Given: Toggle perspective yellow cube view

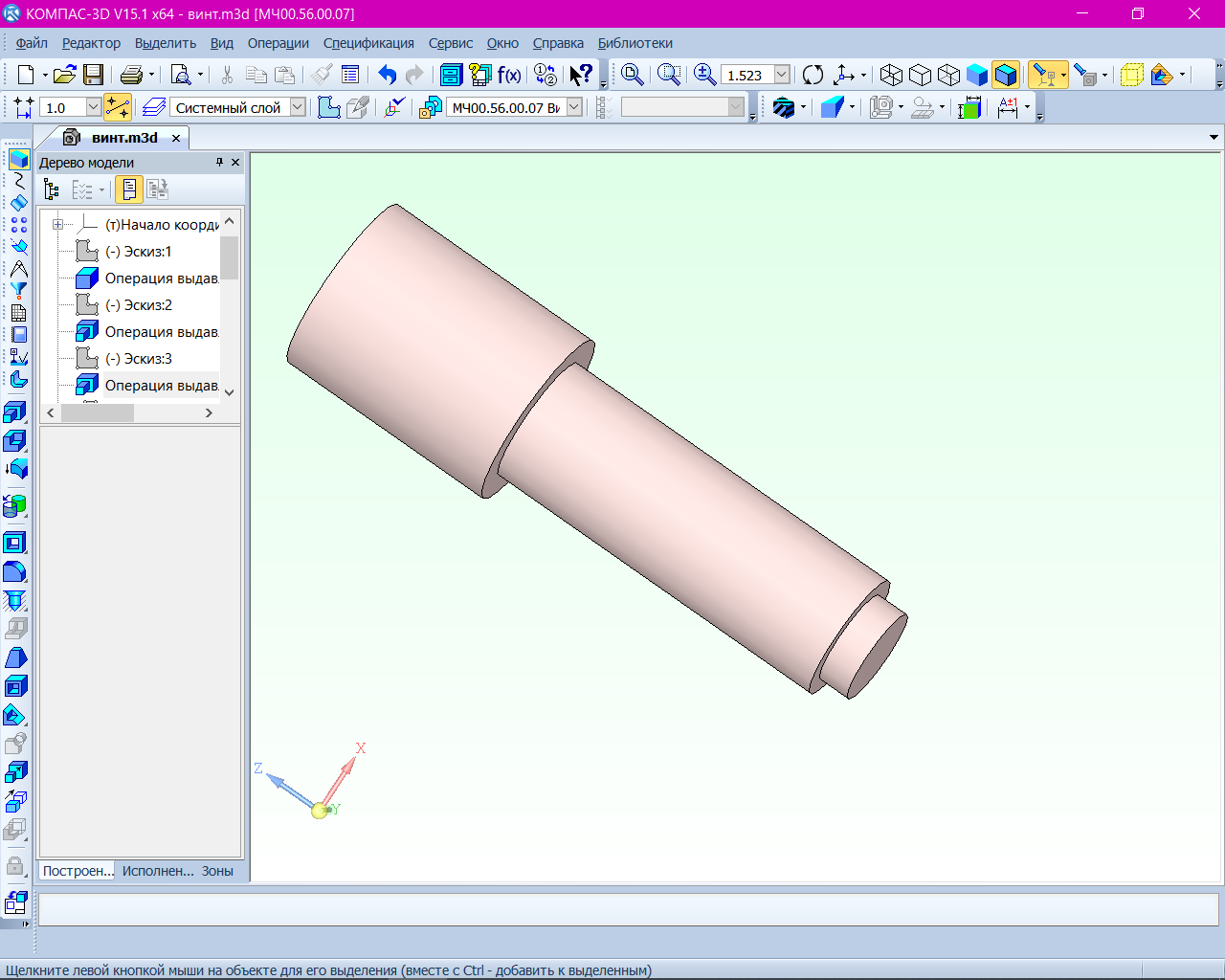Looking at the screenshot, I should pos(1132,75).
